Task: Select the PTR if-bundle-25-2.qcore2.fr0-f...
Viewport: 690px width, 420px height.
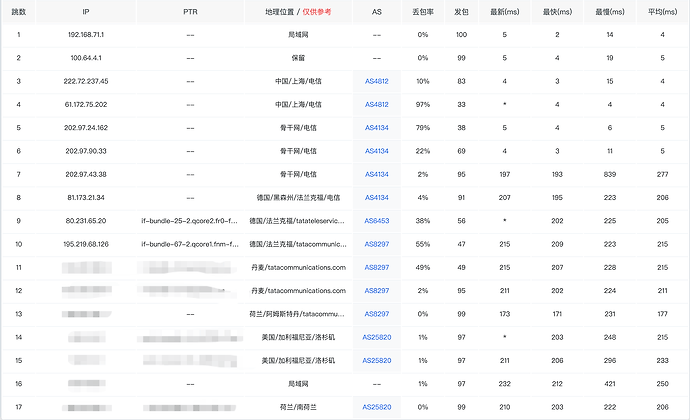Action: pos(189,221)
